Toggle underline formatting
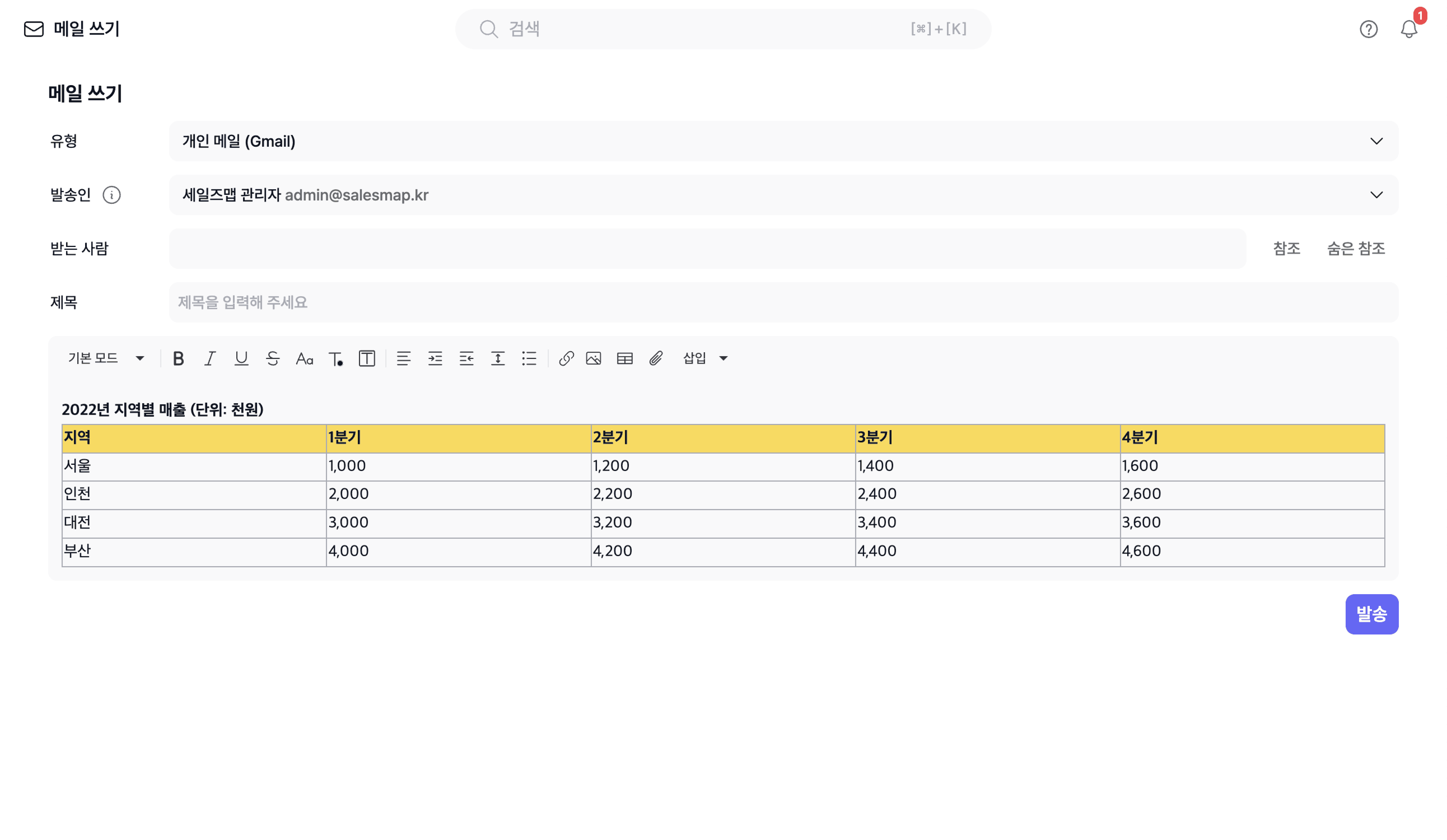1447x840 pixels. 241,358
